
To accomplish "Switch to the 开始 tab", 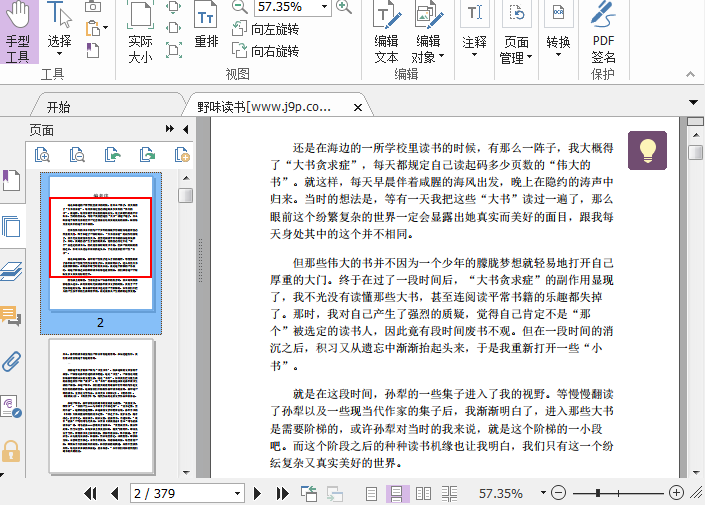I will click(58, 107).
